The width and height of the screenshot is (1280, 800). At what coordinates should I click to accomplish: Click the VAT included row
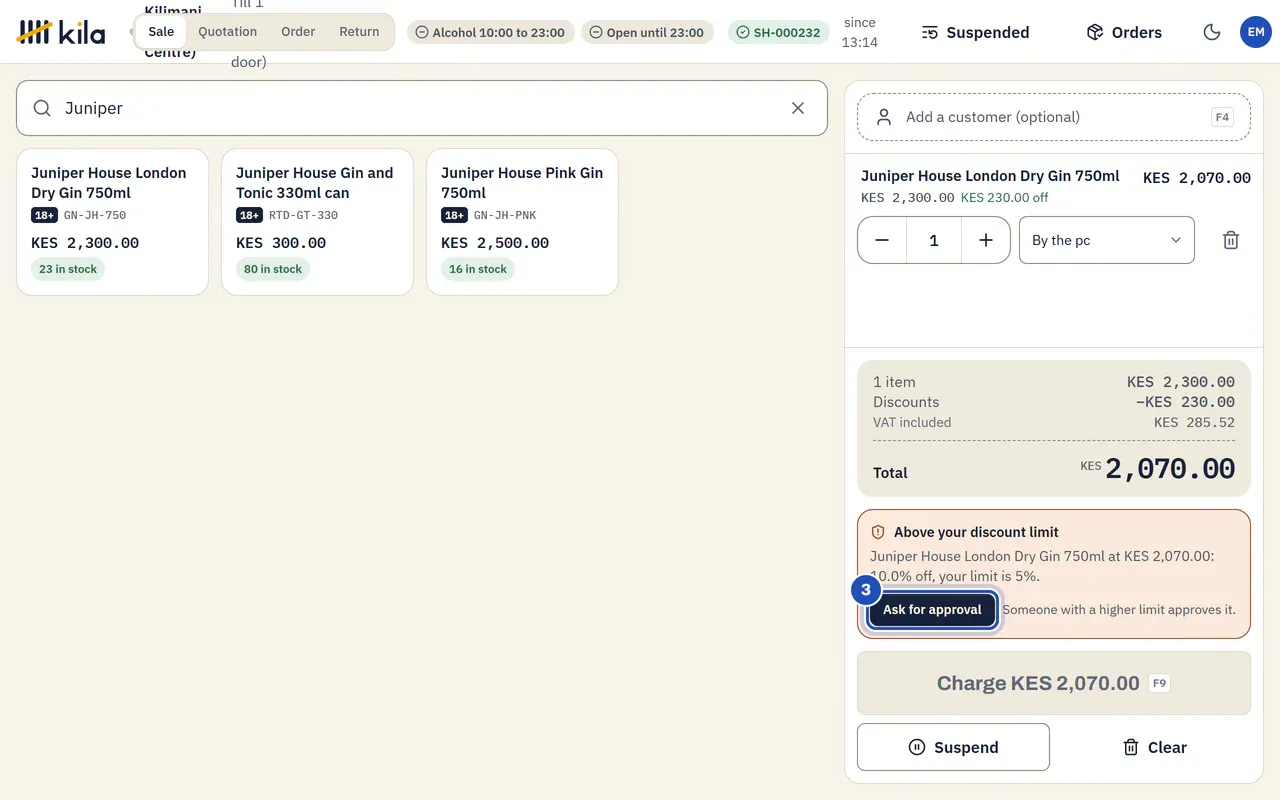pos(1054,422)
